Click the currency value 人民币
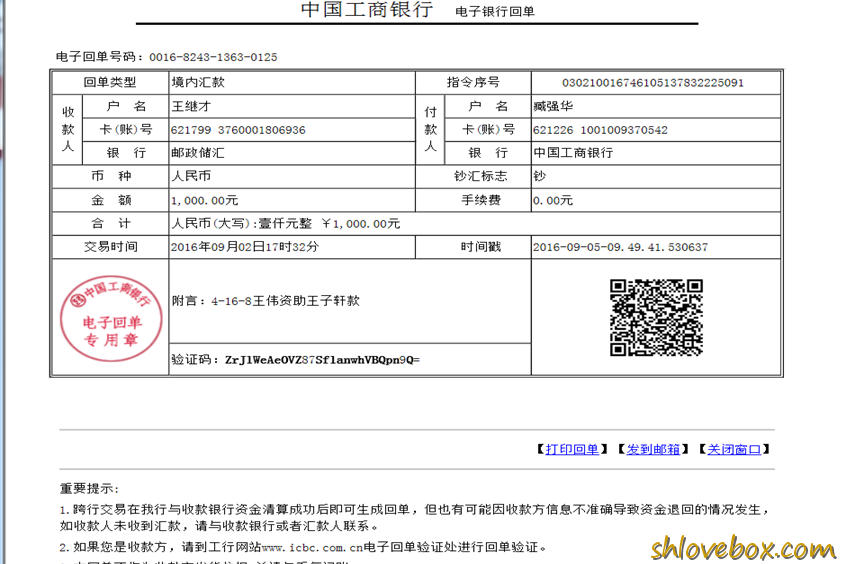 pyautogui.click(x=191, y=176)
